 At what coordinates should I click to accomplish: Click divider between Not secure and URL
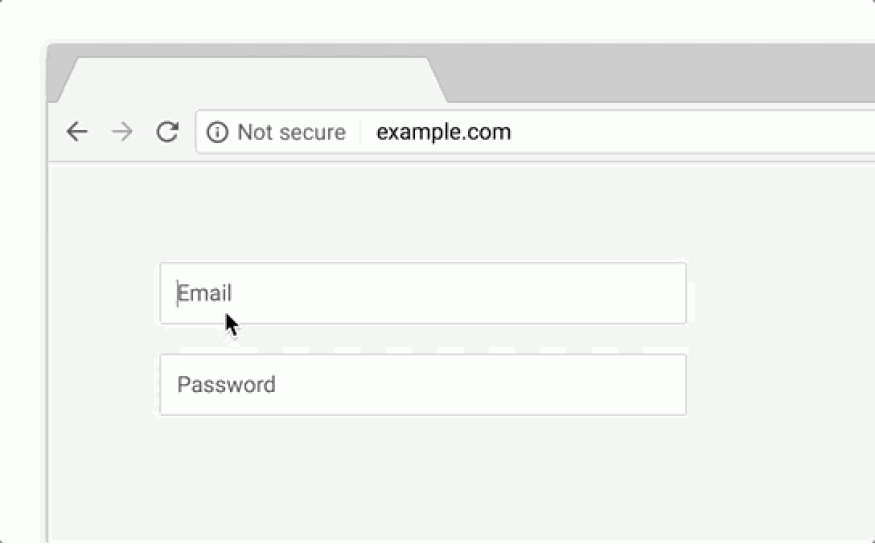pyautogui.click(x=361, y=132)
